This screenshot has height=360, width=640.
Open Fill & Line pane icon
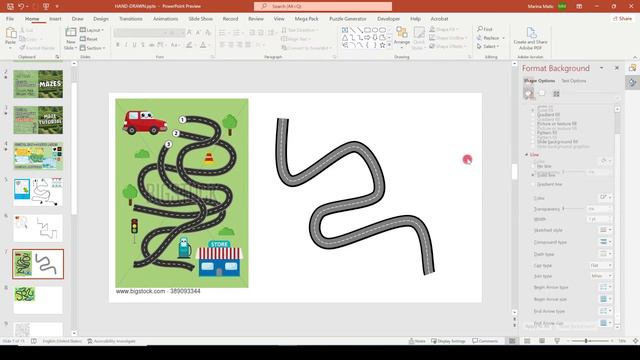[x=528, y=94]
